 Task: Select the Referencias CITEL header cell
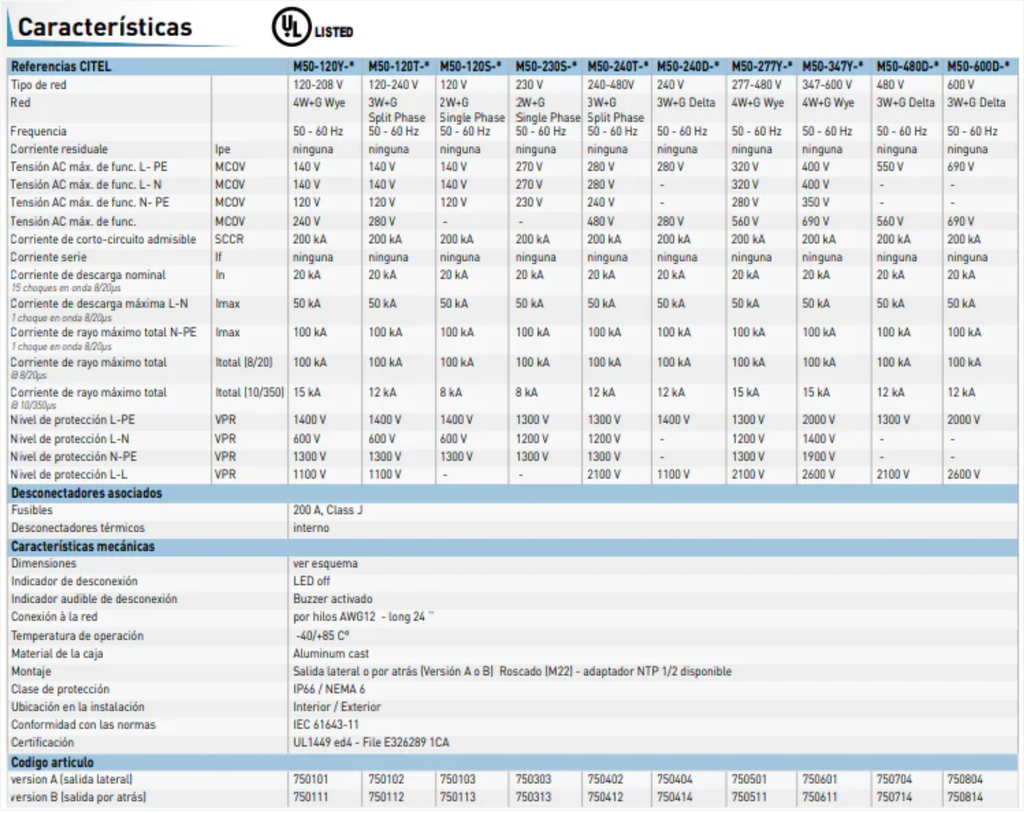pyautogui.click(x=61, y=67)
